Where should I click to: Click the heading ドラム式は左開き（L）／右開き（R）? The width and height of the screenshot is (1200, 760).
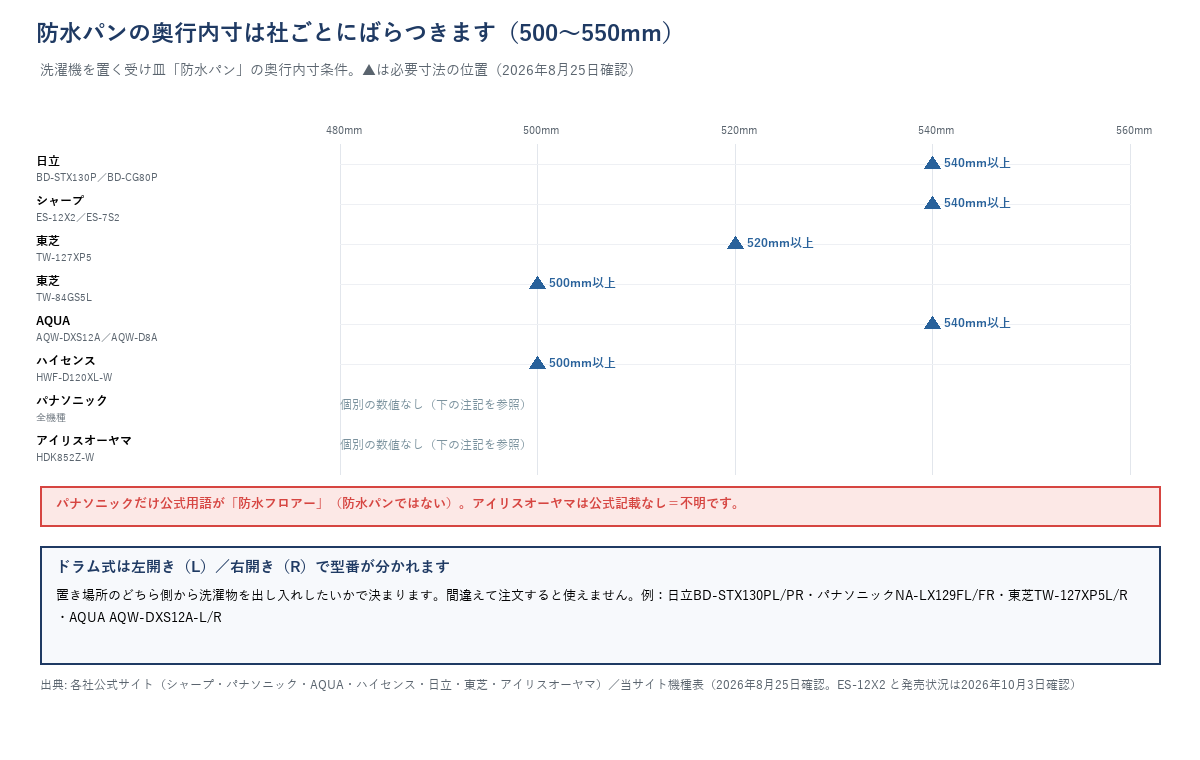(253, 567)
